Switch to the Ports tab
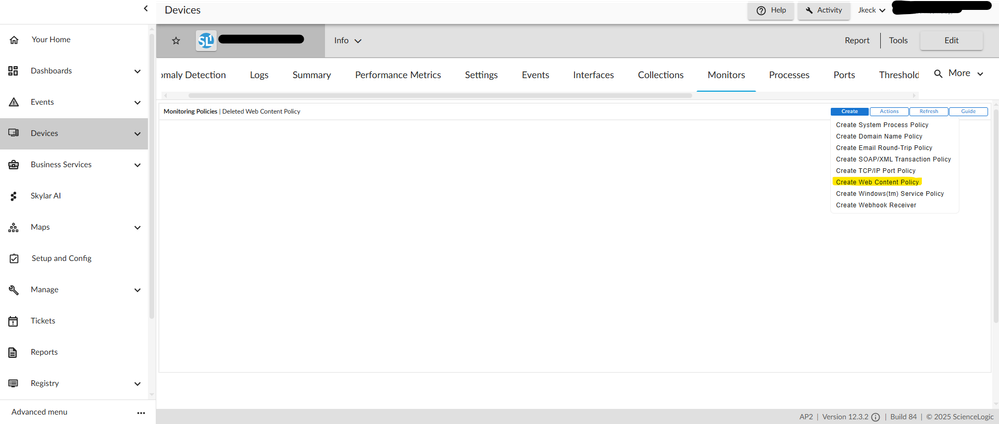This screenshot has width=999, height=424. (844, 75)
